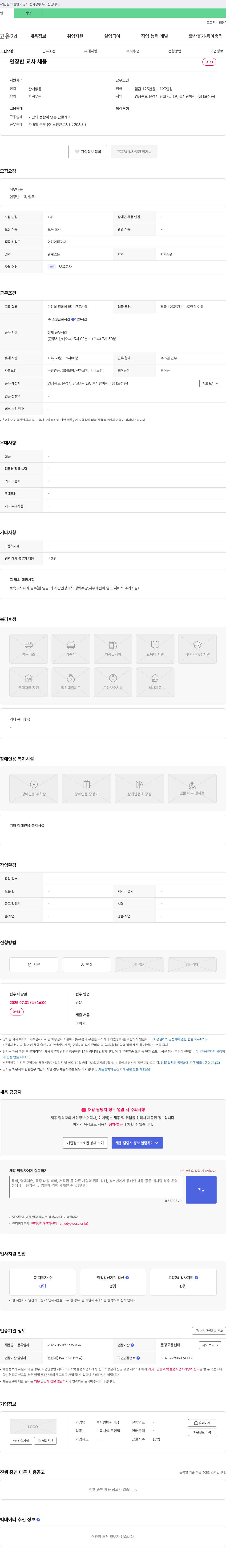Open the 직업 능력 개발 menu
Image resolution: width=226 pixels, height=1568 pixels.
[x=155, y=36]
